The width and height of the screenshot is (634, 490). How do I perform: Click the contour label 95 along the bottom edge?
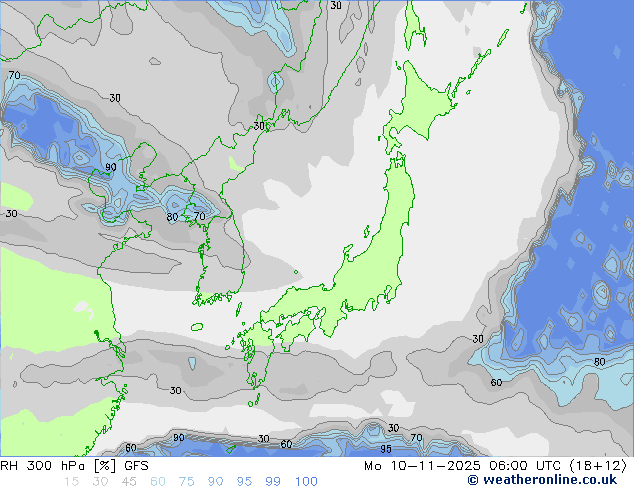(386, 449)
